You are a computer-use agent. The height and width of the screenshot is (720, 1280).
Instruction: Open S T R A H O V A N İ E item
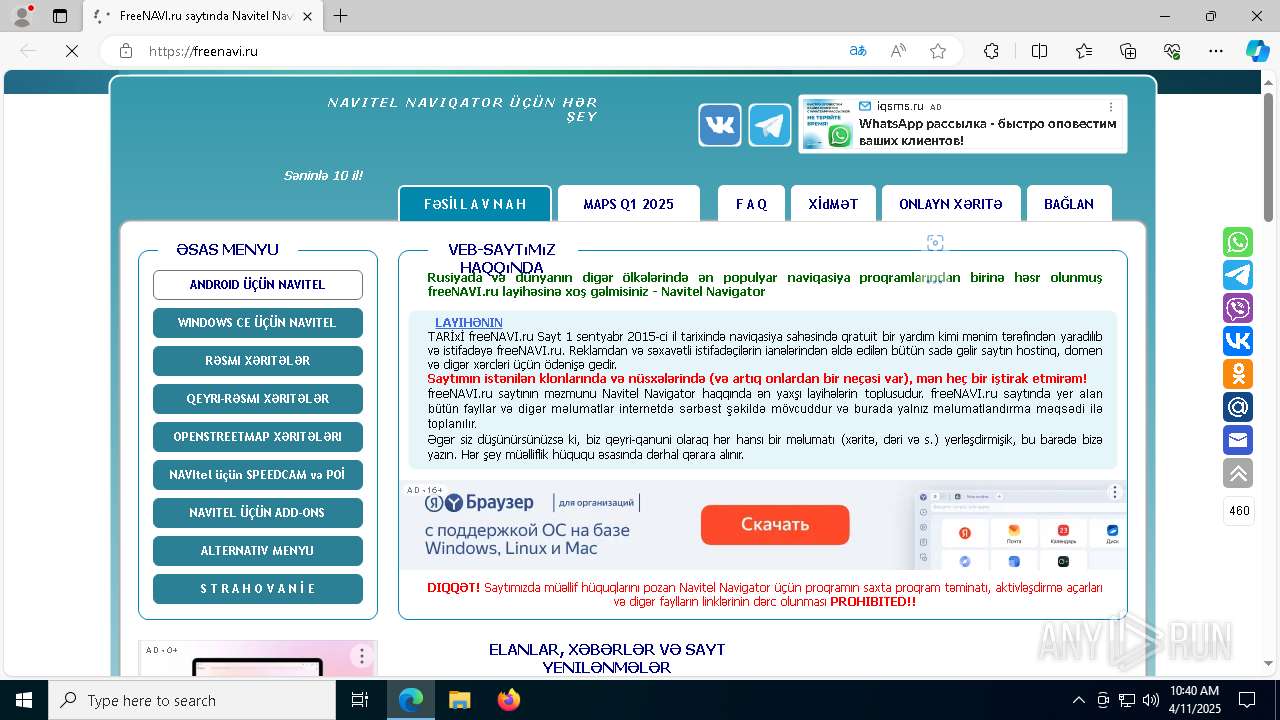coord(258,589)
